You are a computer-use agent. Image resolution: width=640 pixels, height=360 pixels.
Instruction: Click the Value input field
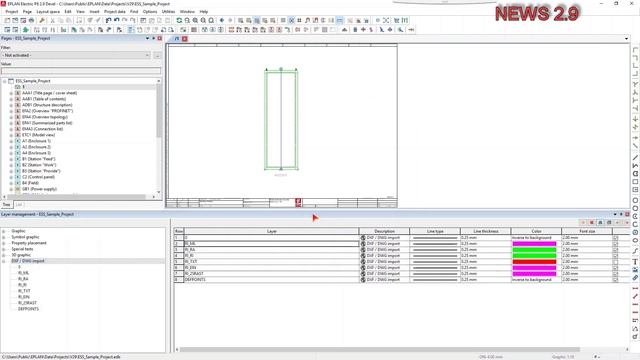click(x=81, y=71)
